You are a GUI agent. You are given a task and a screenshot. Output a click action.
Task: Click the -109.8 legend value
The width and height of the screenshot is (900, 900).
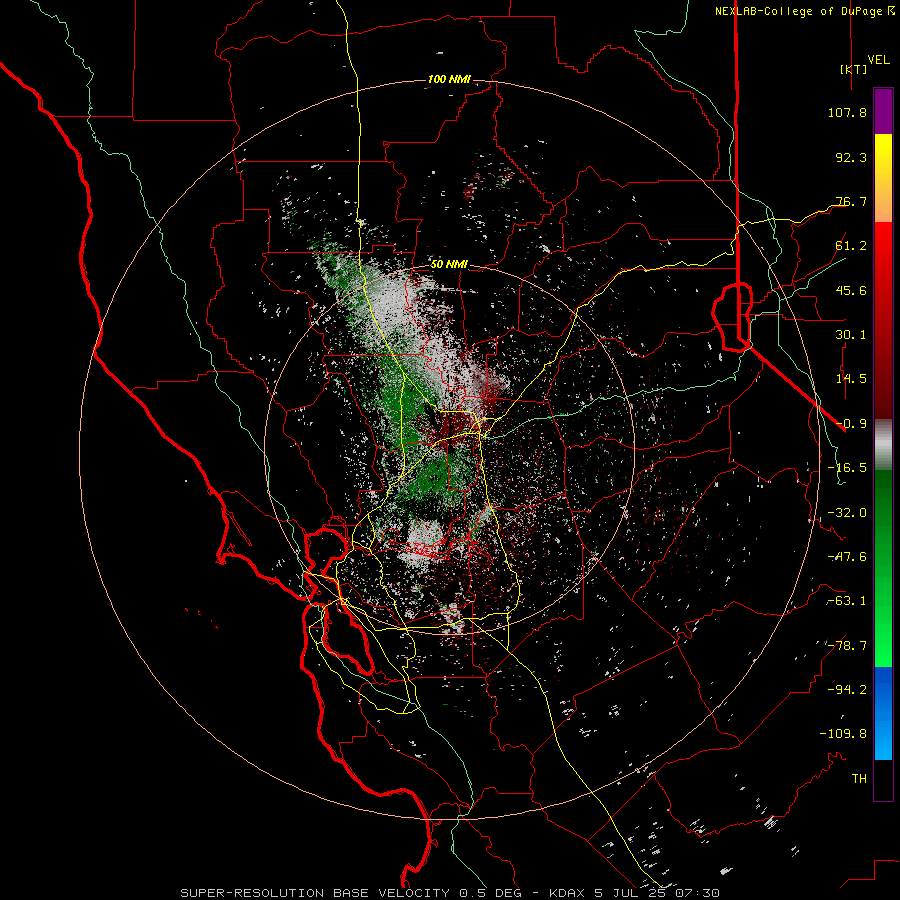tap(843, 734)
